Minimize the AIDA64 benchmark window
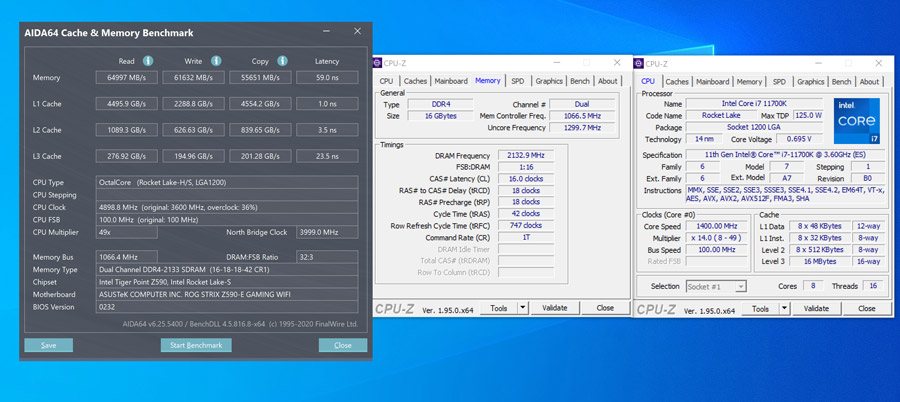900x402 pixels. (x=326, y=32)
